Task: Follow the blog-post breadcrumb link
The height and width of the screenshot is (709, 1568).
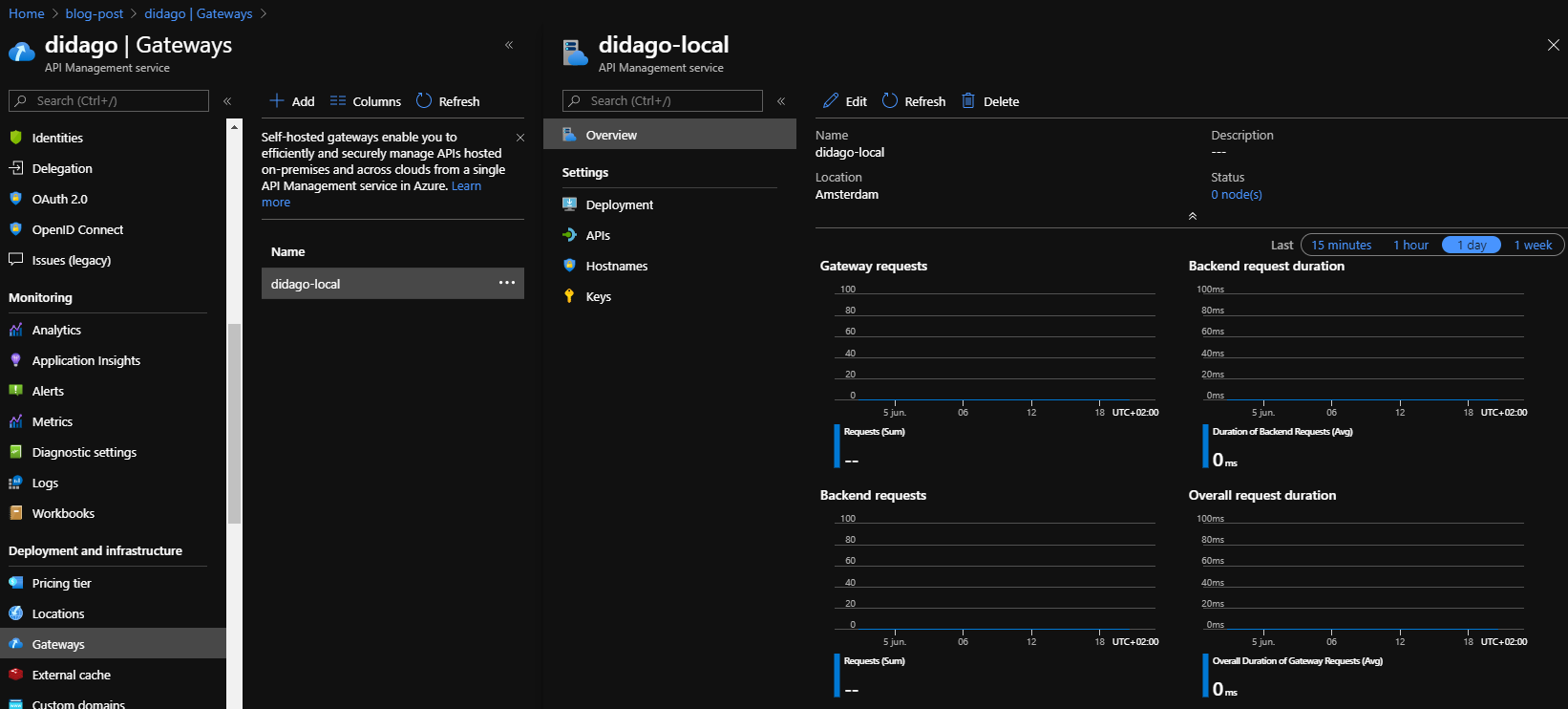Action: point(95,14)
